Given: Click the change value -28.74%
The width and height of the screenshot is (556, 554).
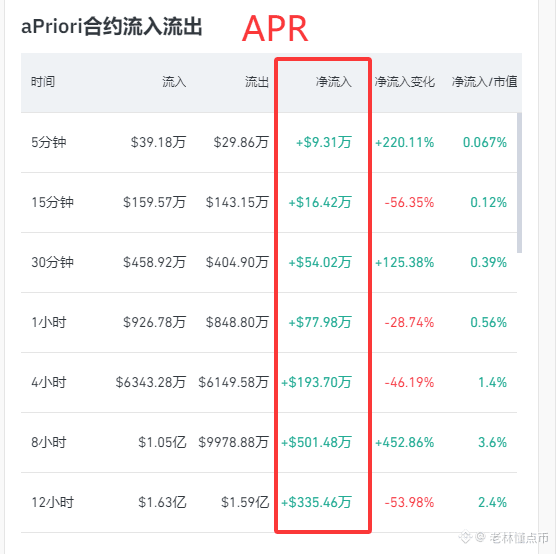Looking at the screenshot, I should (410, 322).
